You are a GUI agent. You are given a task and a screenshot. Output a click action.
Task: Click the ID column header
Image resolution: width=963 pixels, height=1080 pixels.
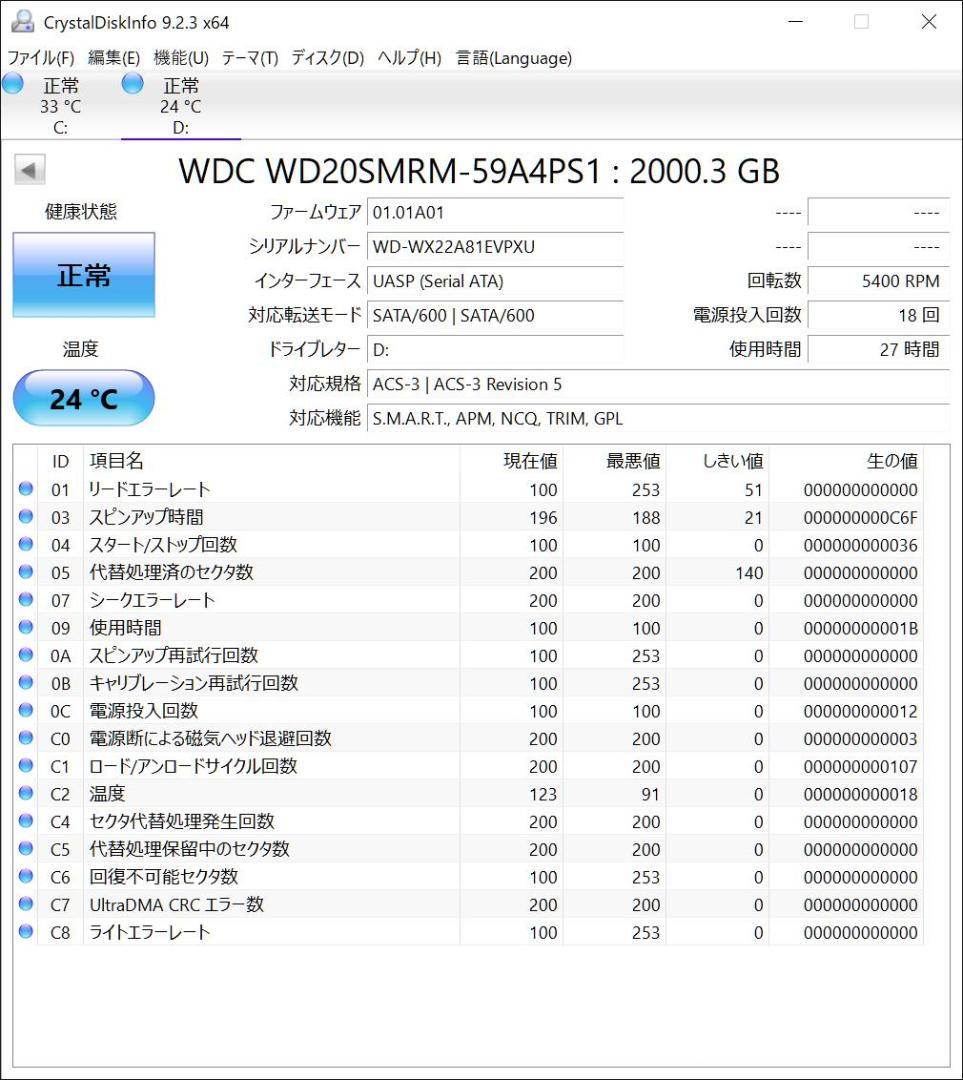61,461
